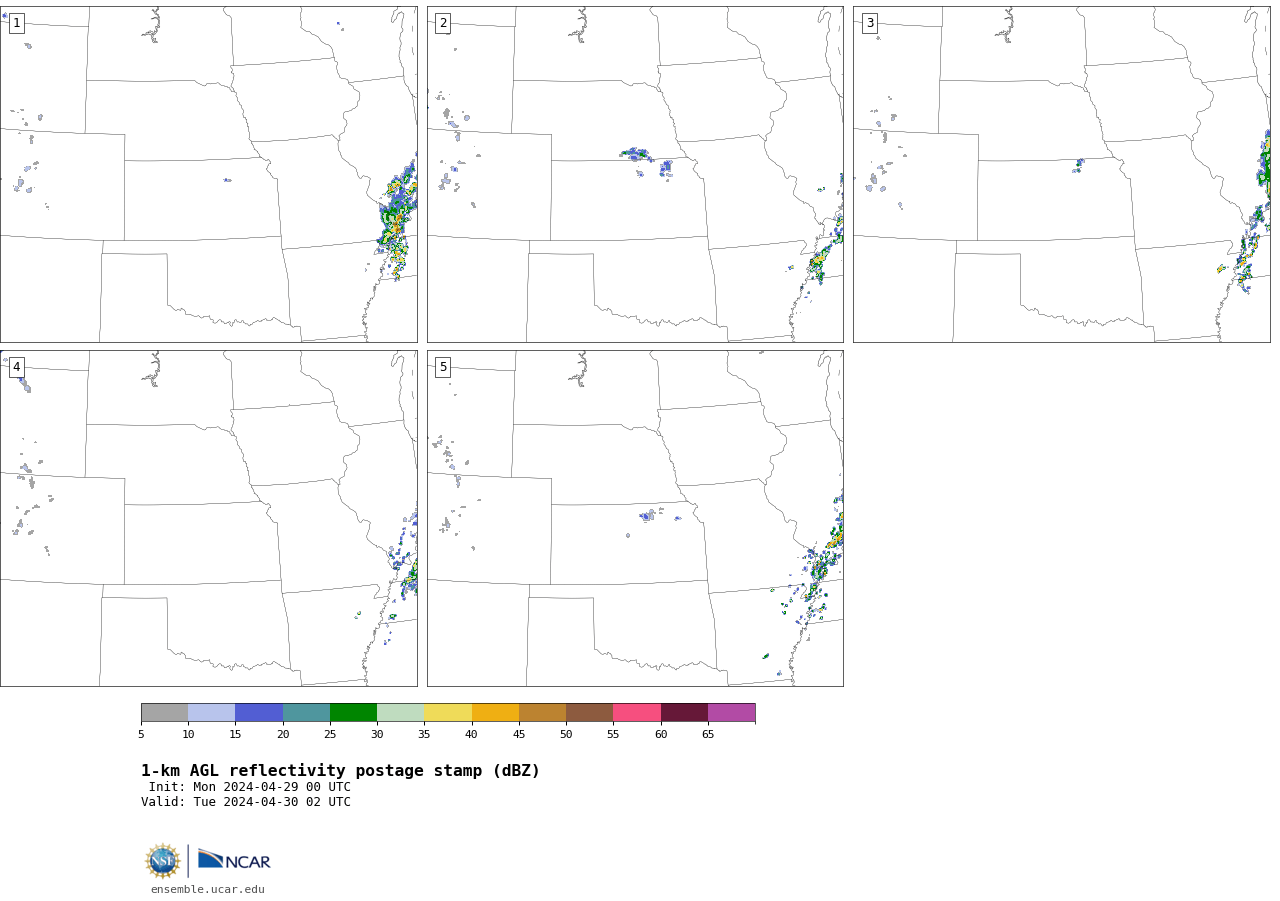Open ensemble member 5 reflectivity panel

pos(635,518)
